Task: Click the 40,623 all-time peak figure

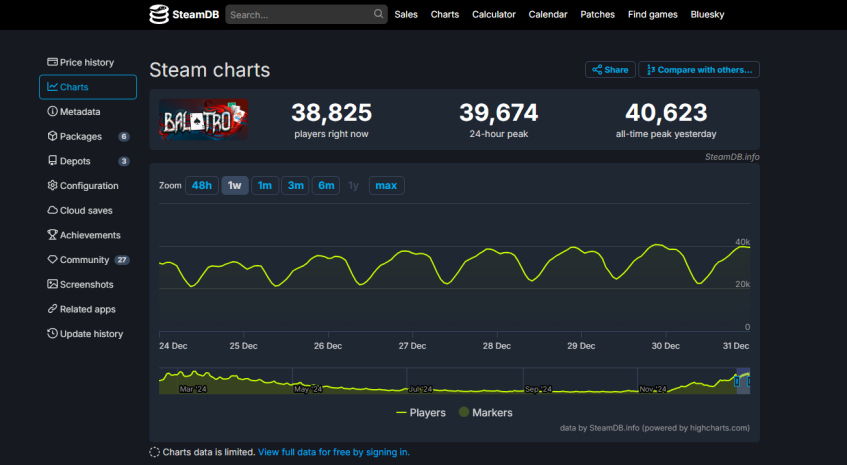Action: point(666,113)
